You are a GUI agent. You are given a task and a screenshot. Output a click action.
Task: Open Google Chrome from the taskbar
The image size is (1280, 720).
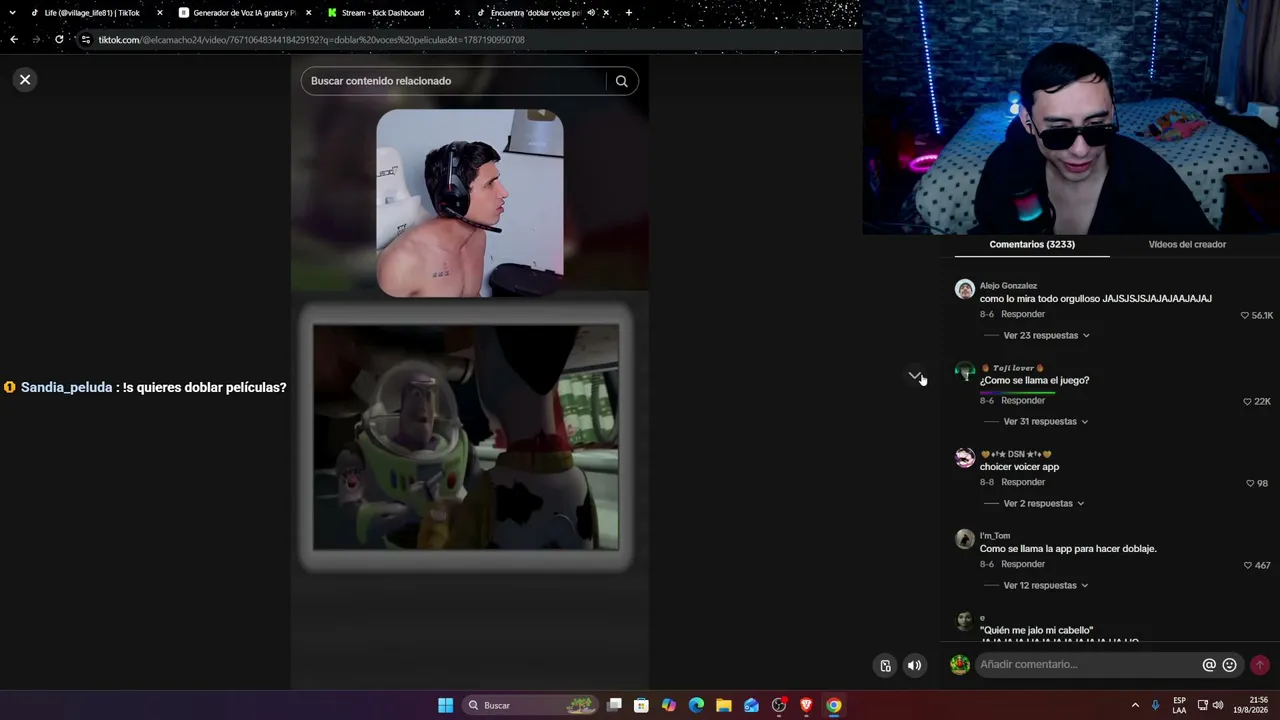point(834,706)
